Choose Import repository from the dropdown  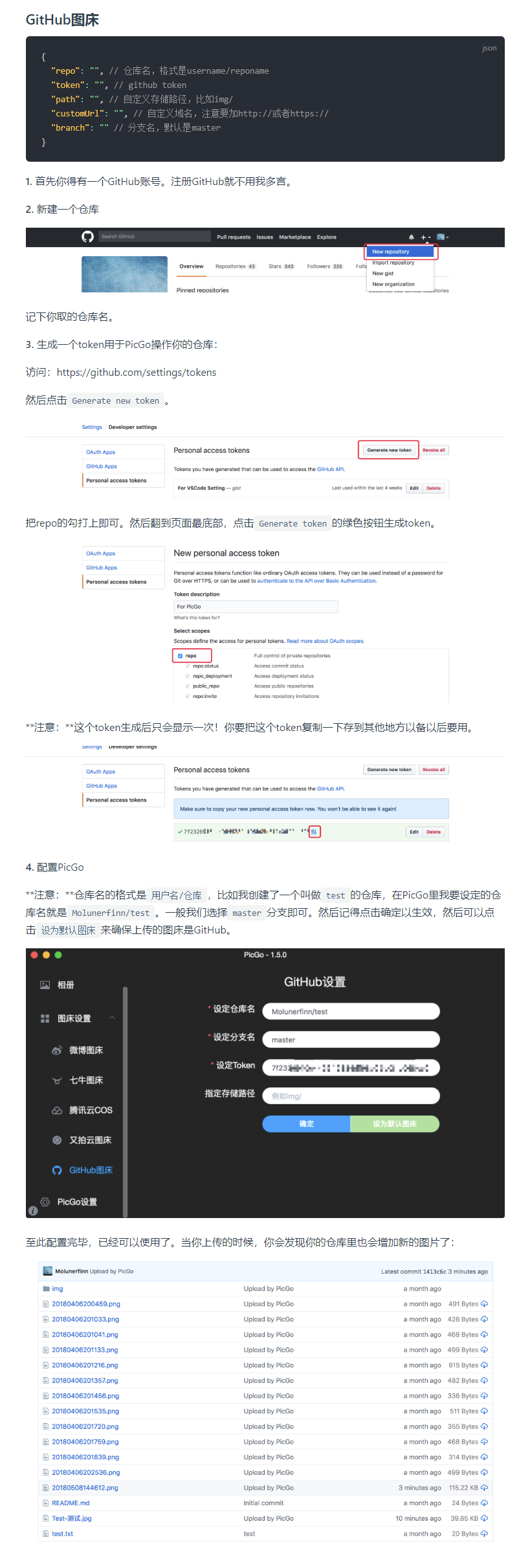pos(393,263)
